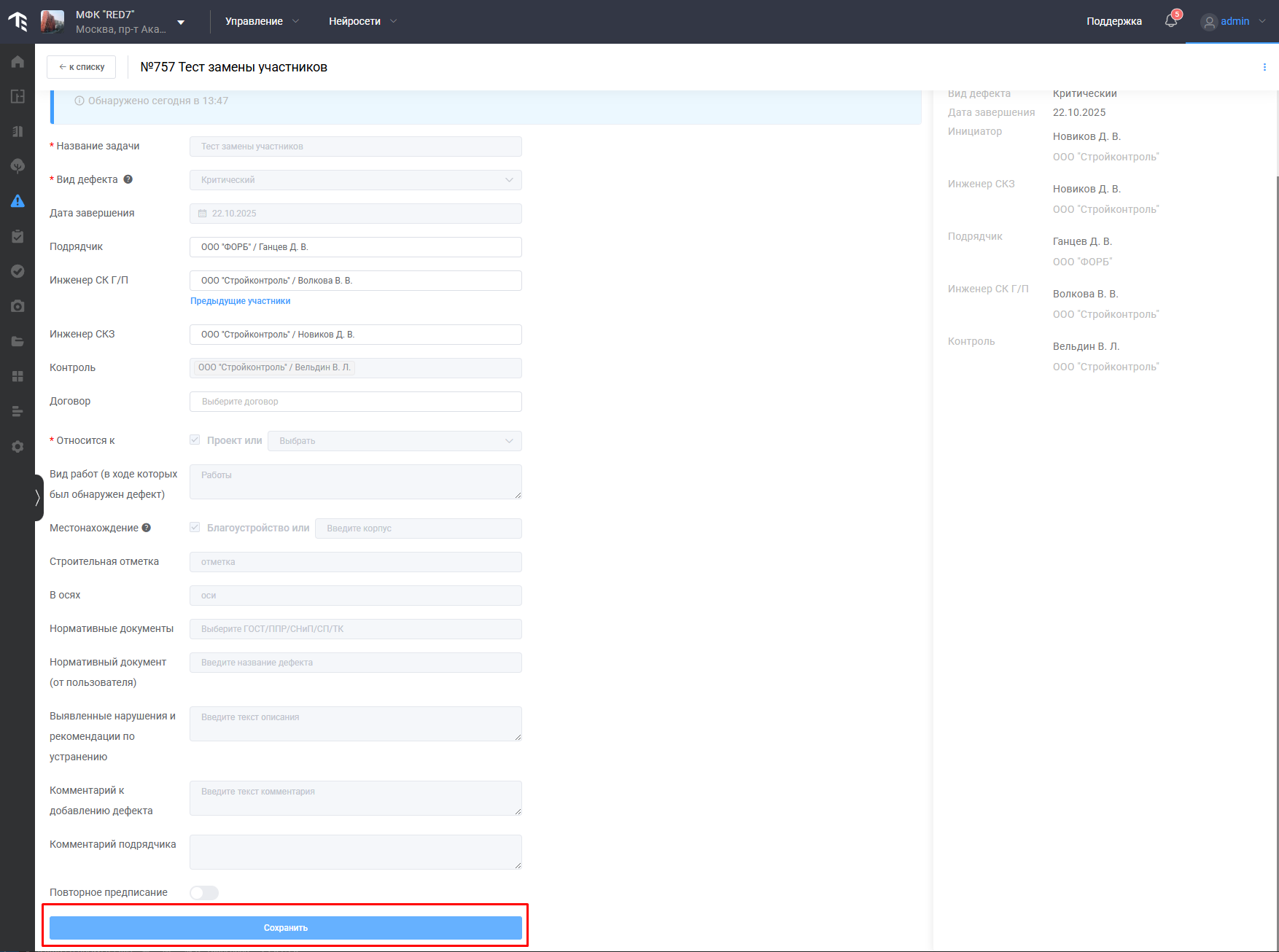This screenshot has width=1279, height=952.
Task: Open the Управление menu
Action: point(262,21)
